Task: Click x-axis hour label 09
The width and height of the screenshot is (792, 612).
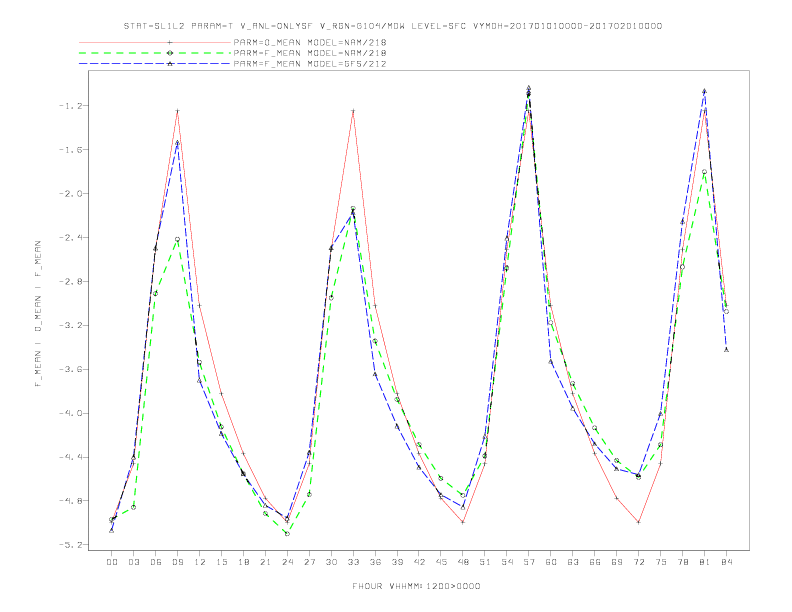Action: [x=177, y=562]
